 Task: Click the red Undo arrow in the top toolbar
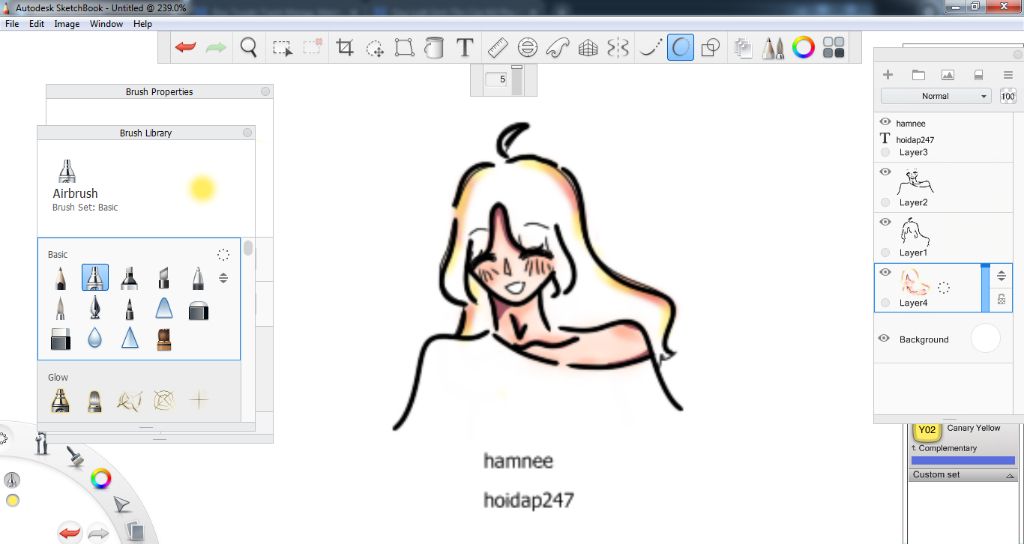click(185, 48)
